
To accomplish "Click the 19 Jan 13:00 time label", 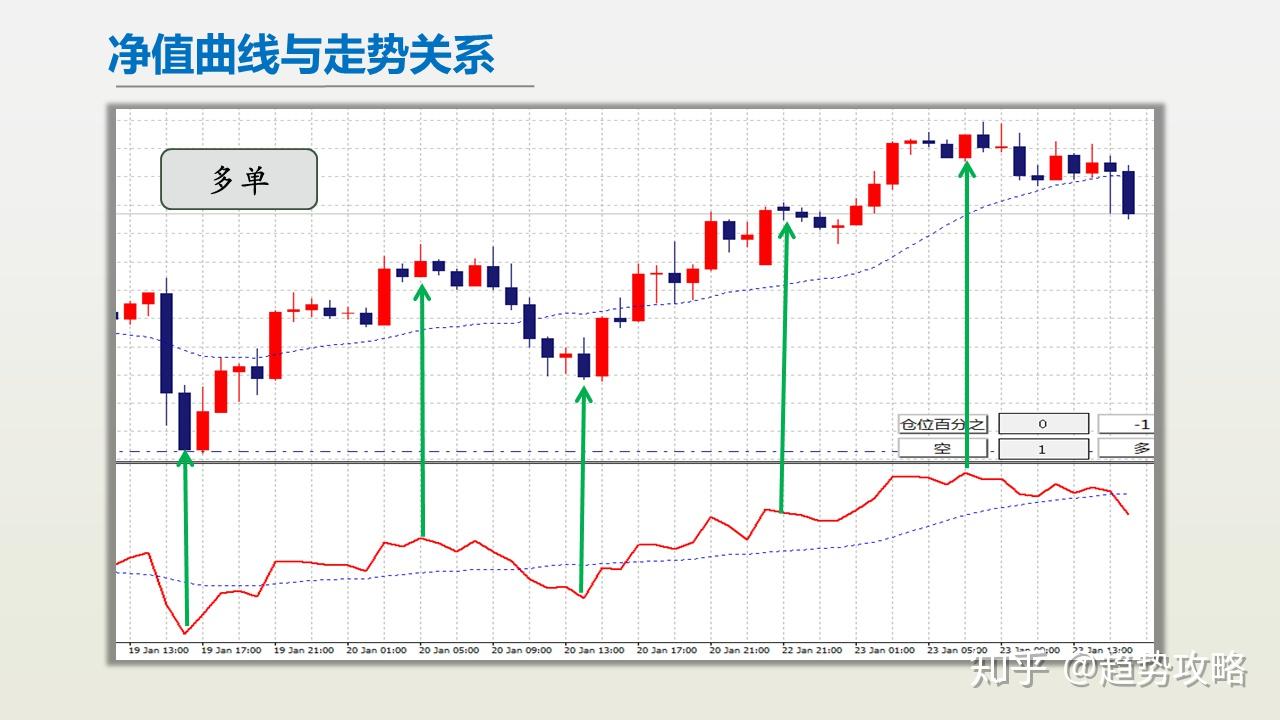I will tap(158, 650).
